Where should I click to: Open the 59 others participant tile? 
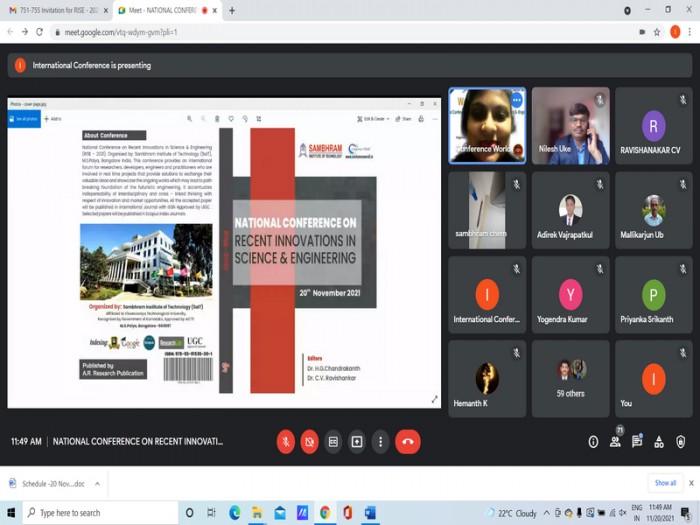pyautogui.click(x=570, y=378)
